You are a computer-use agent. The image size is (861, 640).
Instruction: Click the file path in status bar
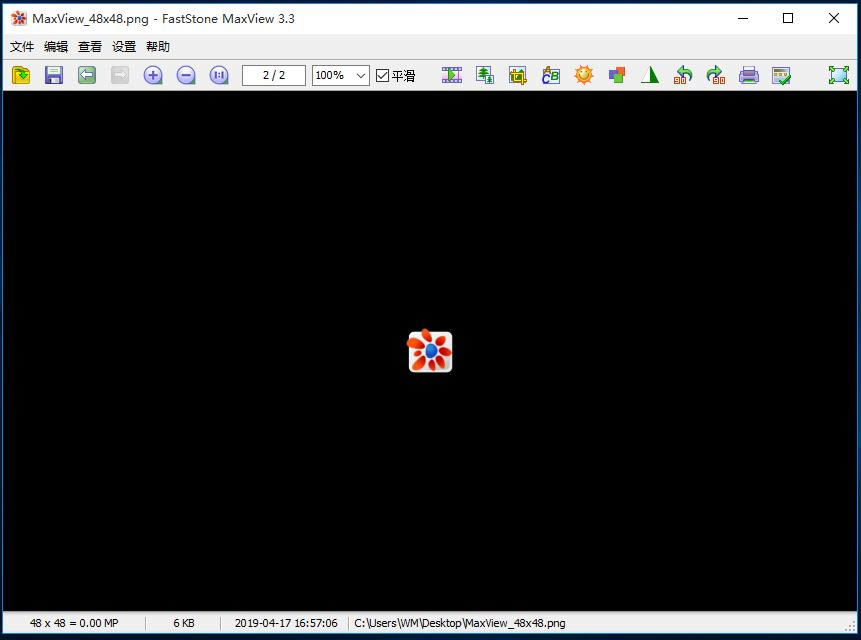click(x=460, y=623)
